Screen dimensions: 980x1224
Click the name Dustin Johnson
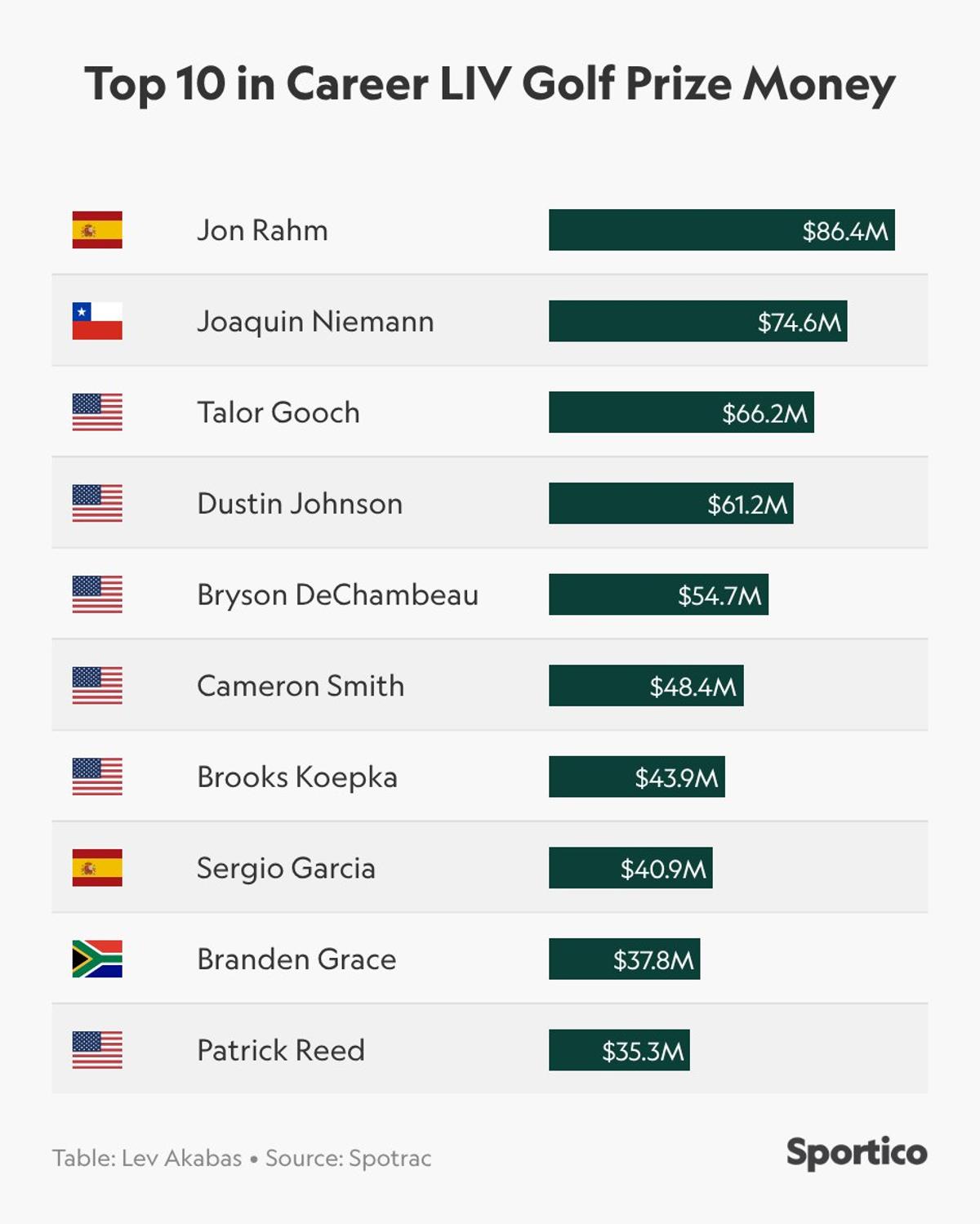click(300, 504)
